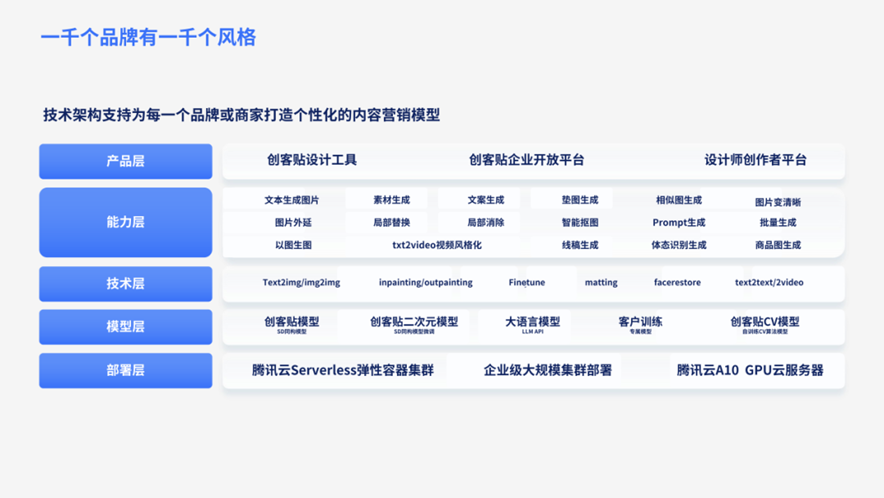Click 线稿生成 capability
The height and width of the screenshot is (498, 884).
pyautogui.click(x=580, y=245)
